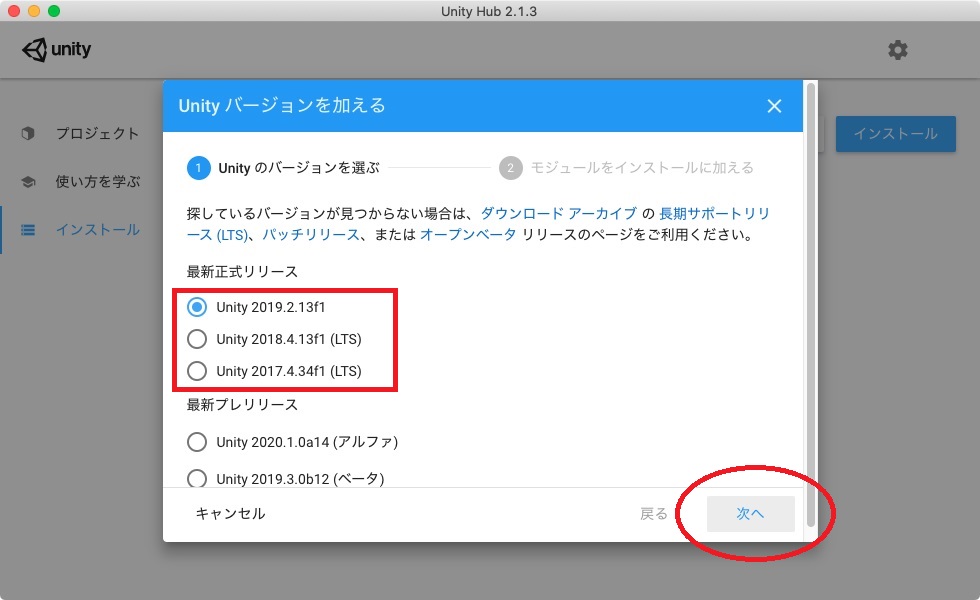The image size is (980, 600).
Task: Click the インストール list icon in sidebar
Action: pyautogui.click(x=28, y=230)
